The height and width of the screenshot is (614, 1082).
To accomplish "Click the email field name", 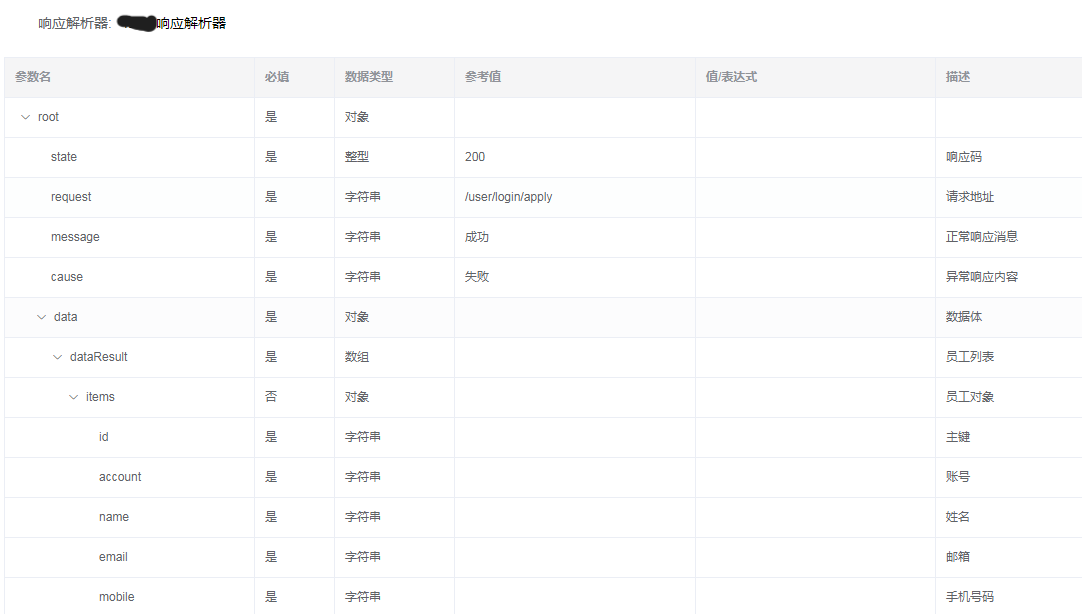I will (113, 557).
